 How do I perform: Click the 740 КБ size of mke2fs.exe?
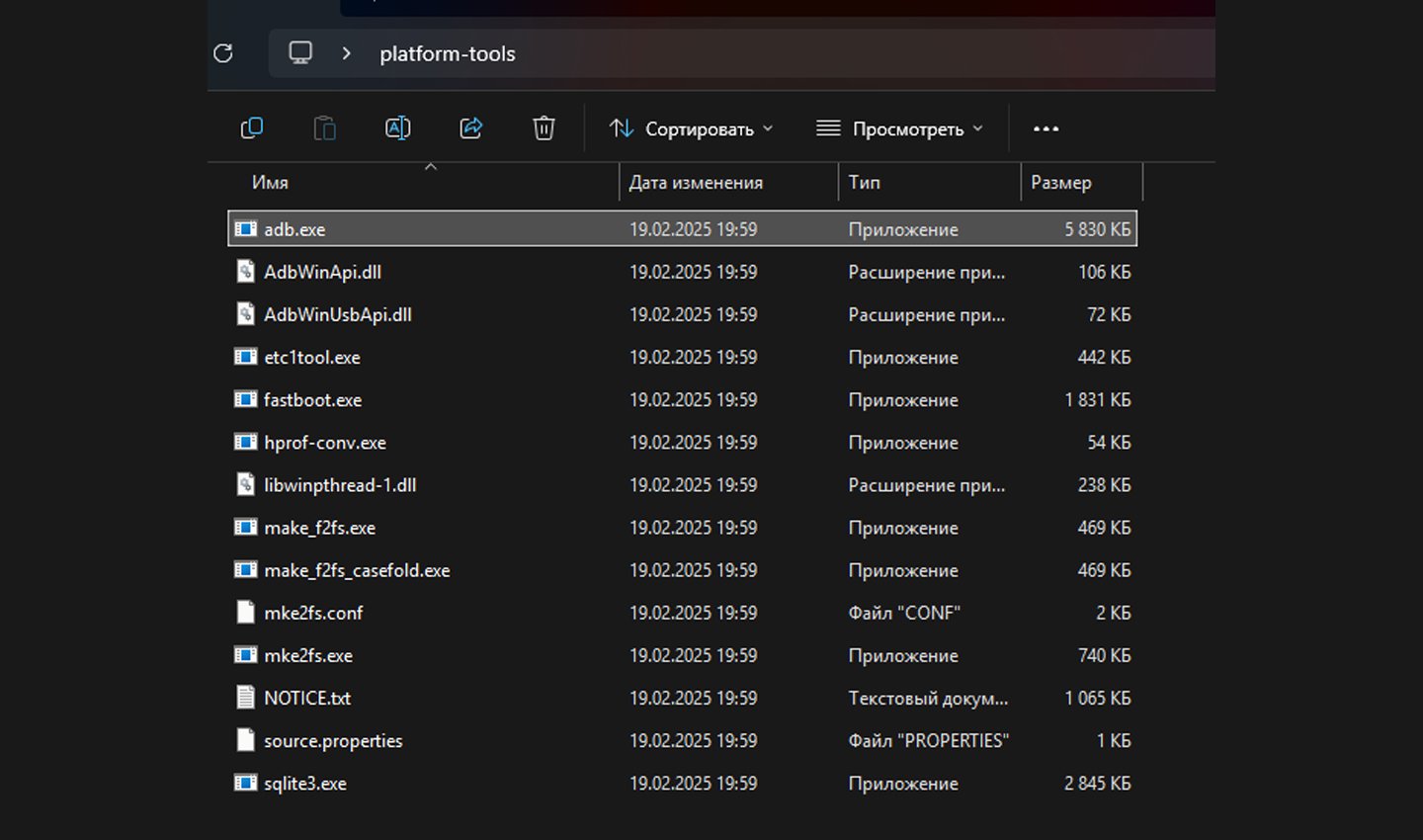(x=1105, y=655)
